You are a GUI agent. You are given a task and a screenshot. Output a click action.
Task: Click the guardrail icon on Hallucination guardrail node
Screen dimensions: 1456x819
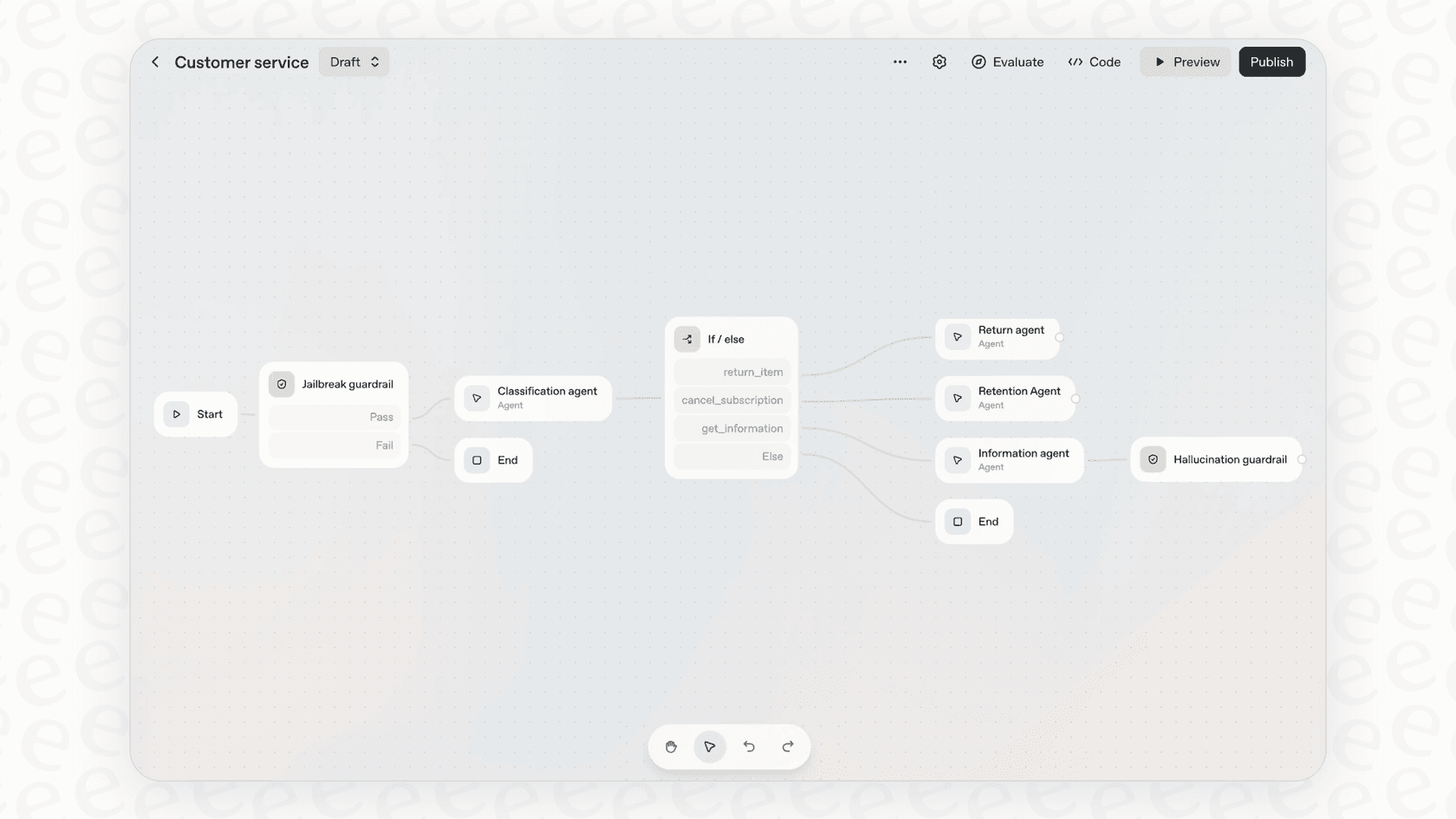click(1153, 459)
